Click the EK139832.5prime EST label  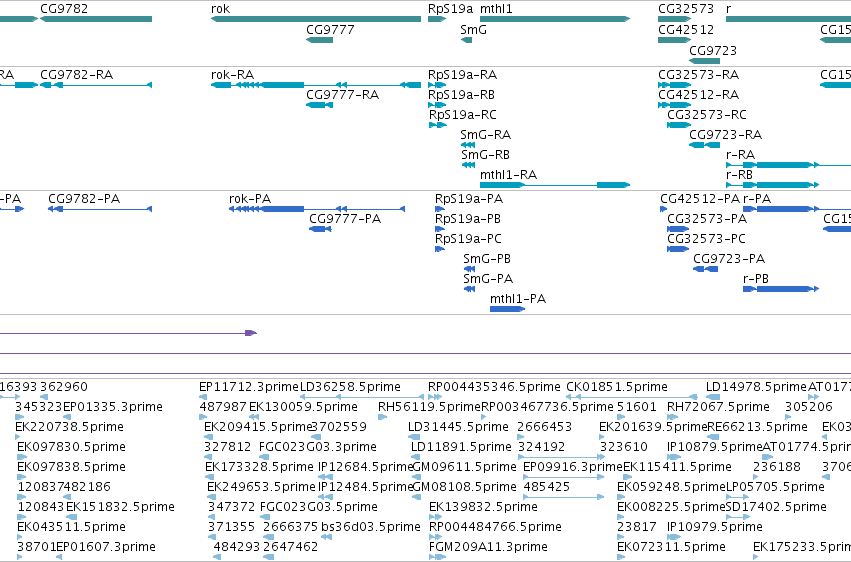coord(483,508)
